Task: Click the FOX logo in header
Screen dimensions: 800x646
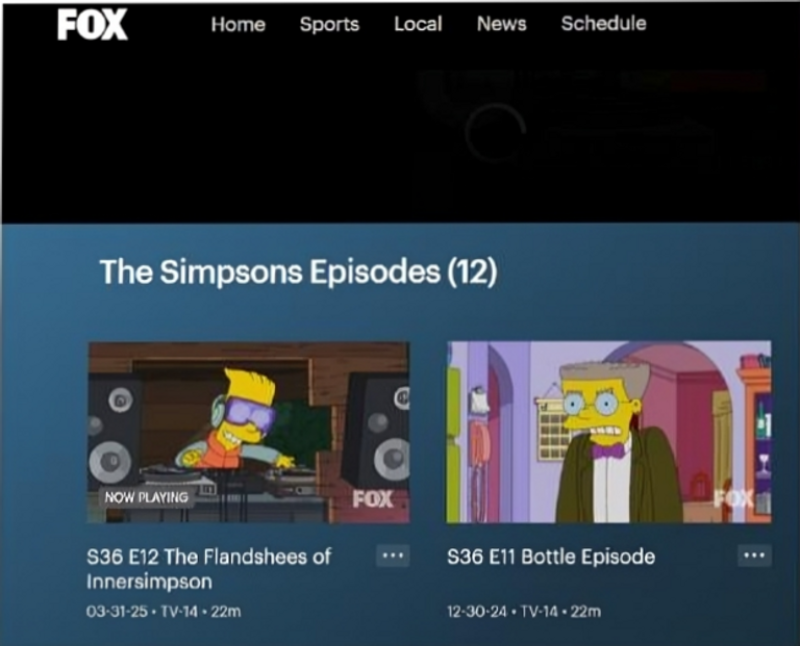Action: (x=92, y=24)
